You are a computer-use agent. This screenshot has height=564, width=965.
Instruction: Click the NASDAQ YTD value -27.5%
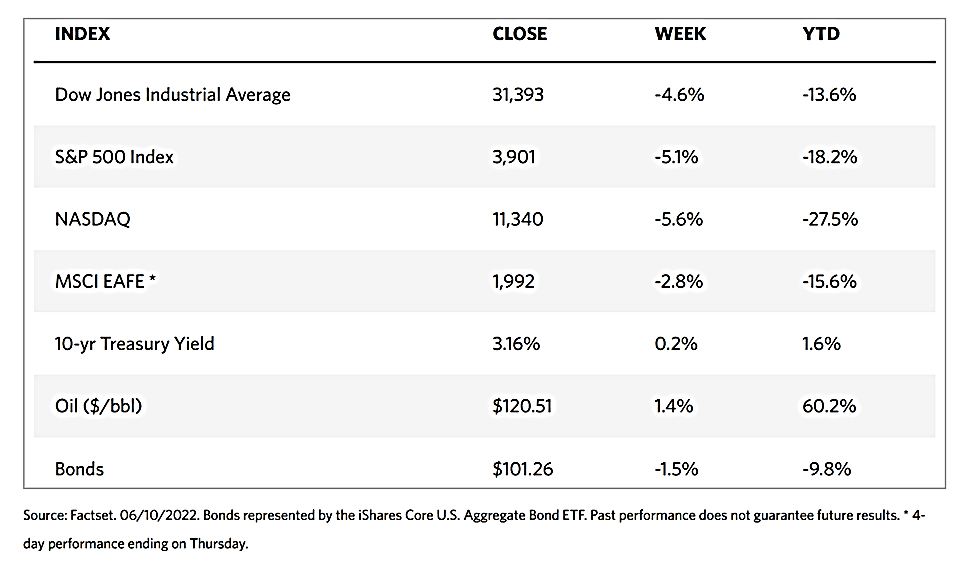(830, 219)
